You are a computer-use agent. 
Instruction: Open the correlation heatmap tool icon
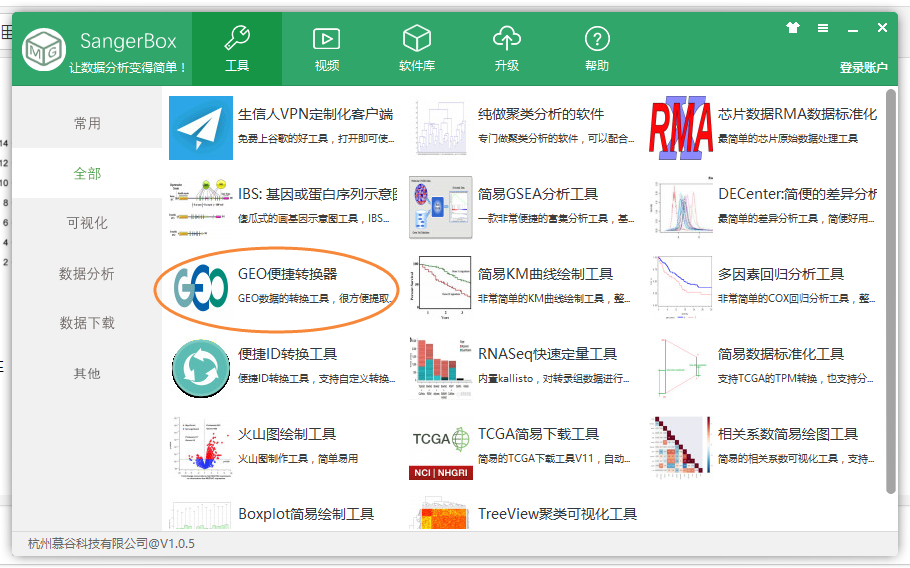pyautogui.click(x=681, y=447)
